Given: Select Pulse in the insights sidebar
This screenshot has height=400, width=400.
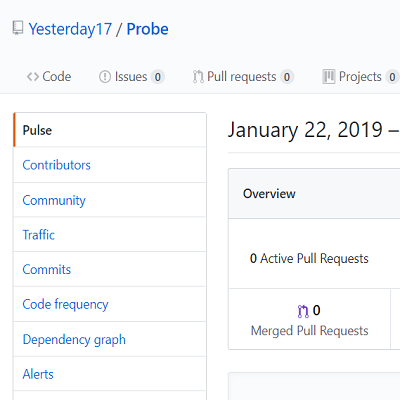Looking at the screenshot, I should click(x=110, y=130).
